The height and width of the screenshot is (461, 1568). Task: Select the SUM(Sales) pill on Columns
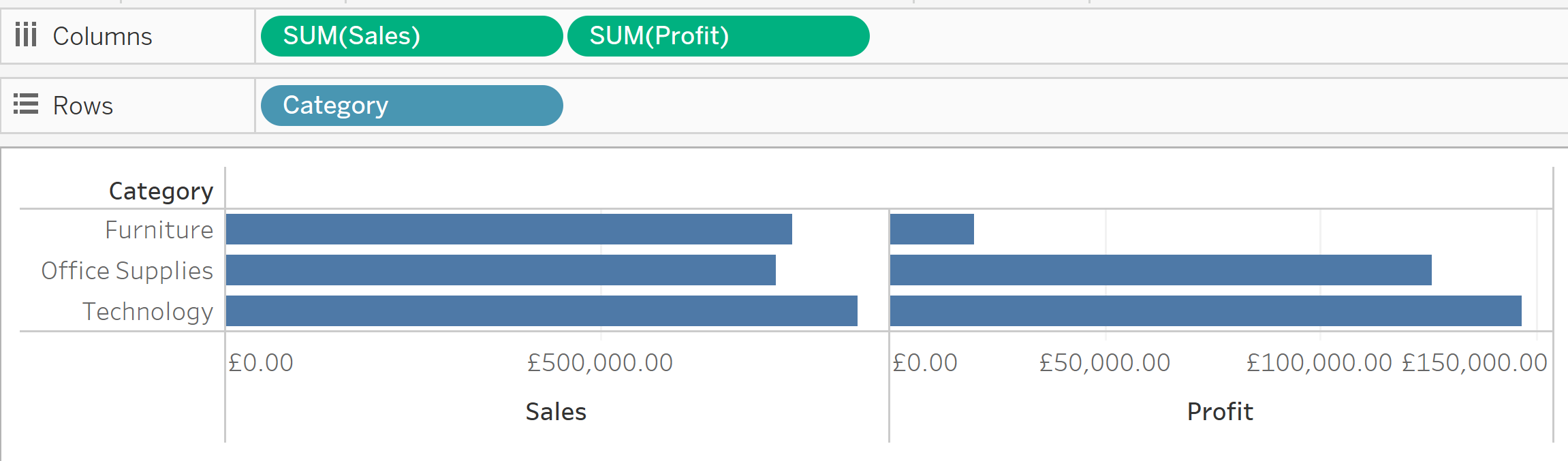[411, 36]
